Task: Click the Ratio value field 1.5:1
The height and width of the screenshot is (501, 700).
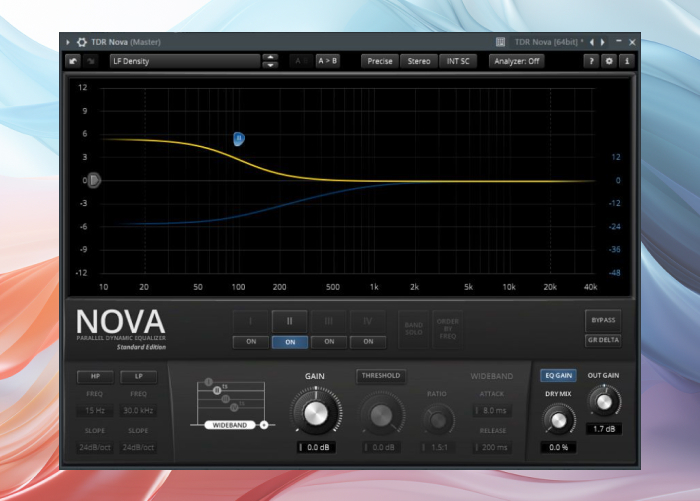Action: click(436, 447)
